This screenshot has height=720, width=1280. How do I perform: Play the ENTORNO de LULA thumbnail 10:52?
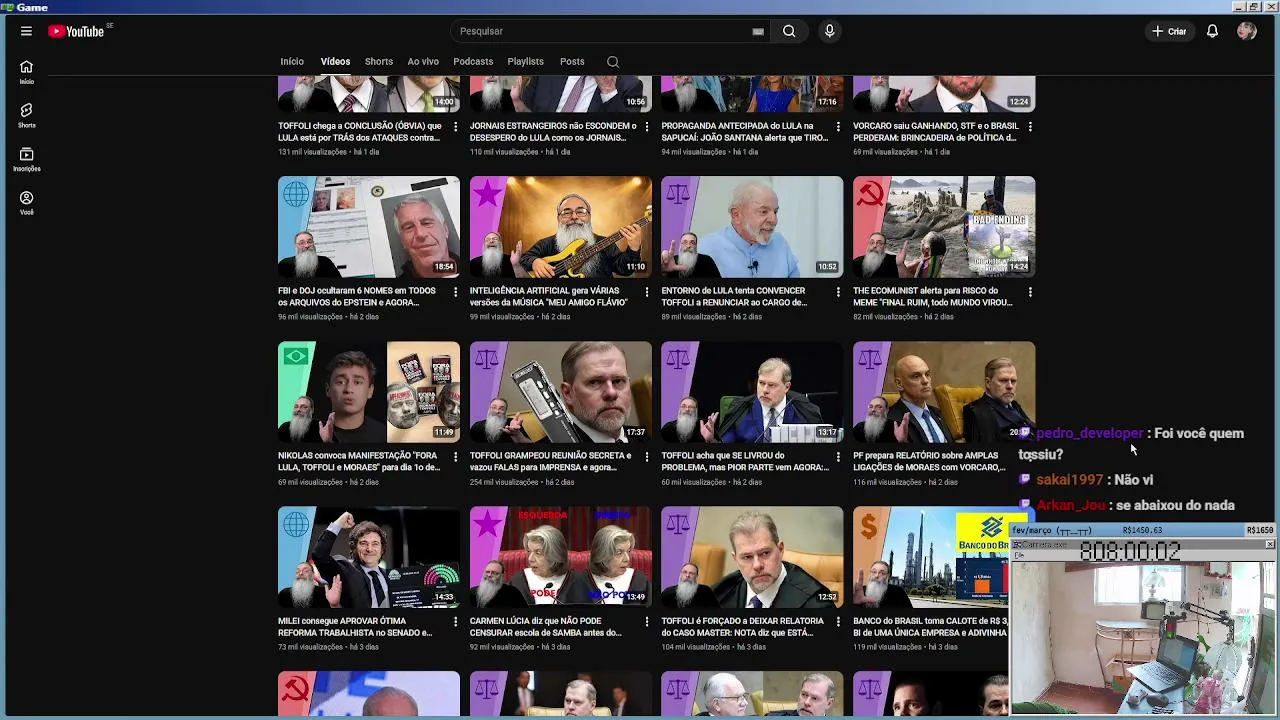[752, 227]
